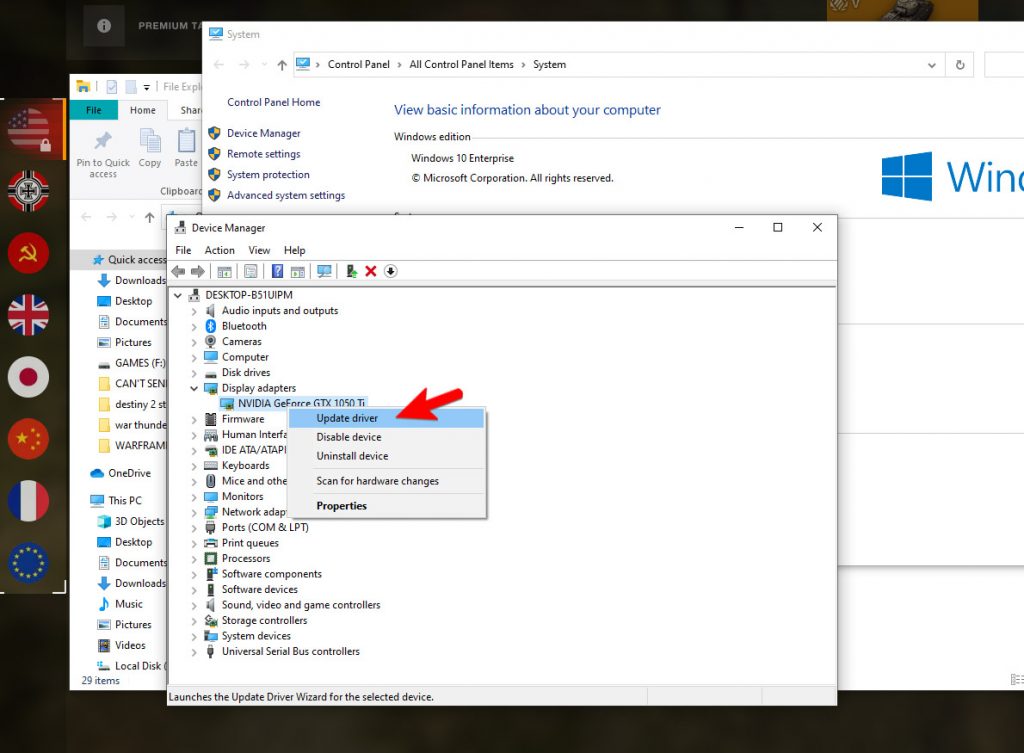Viewport: 1024px width, 753px height.
Task: Collapse the Display adapters node
Action: (x=194, y=388)
